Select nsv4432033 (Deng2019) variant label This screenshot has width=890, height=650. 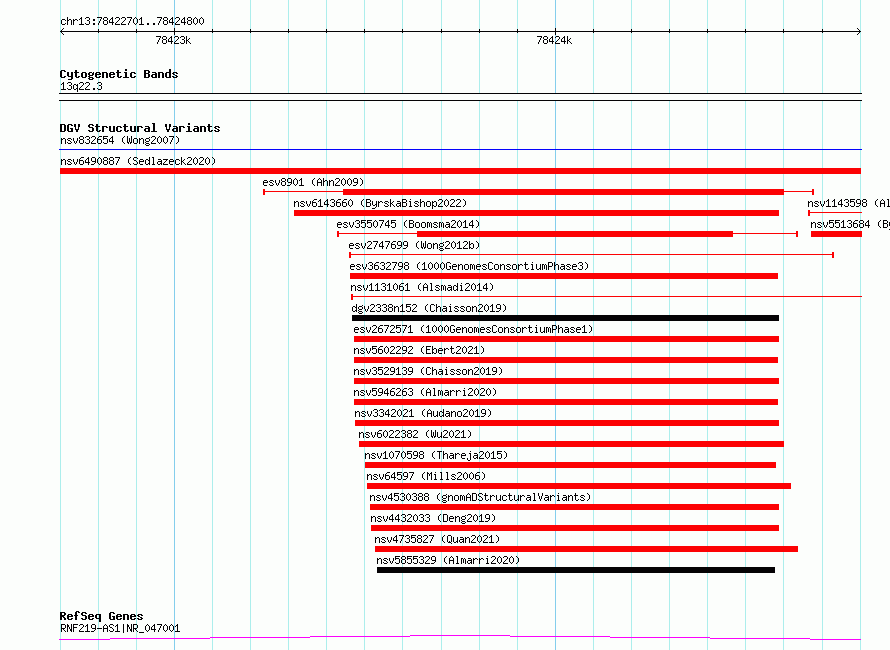point(433,518)
